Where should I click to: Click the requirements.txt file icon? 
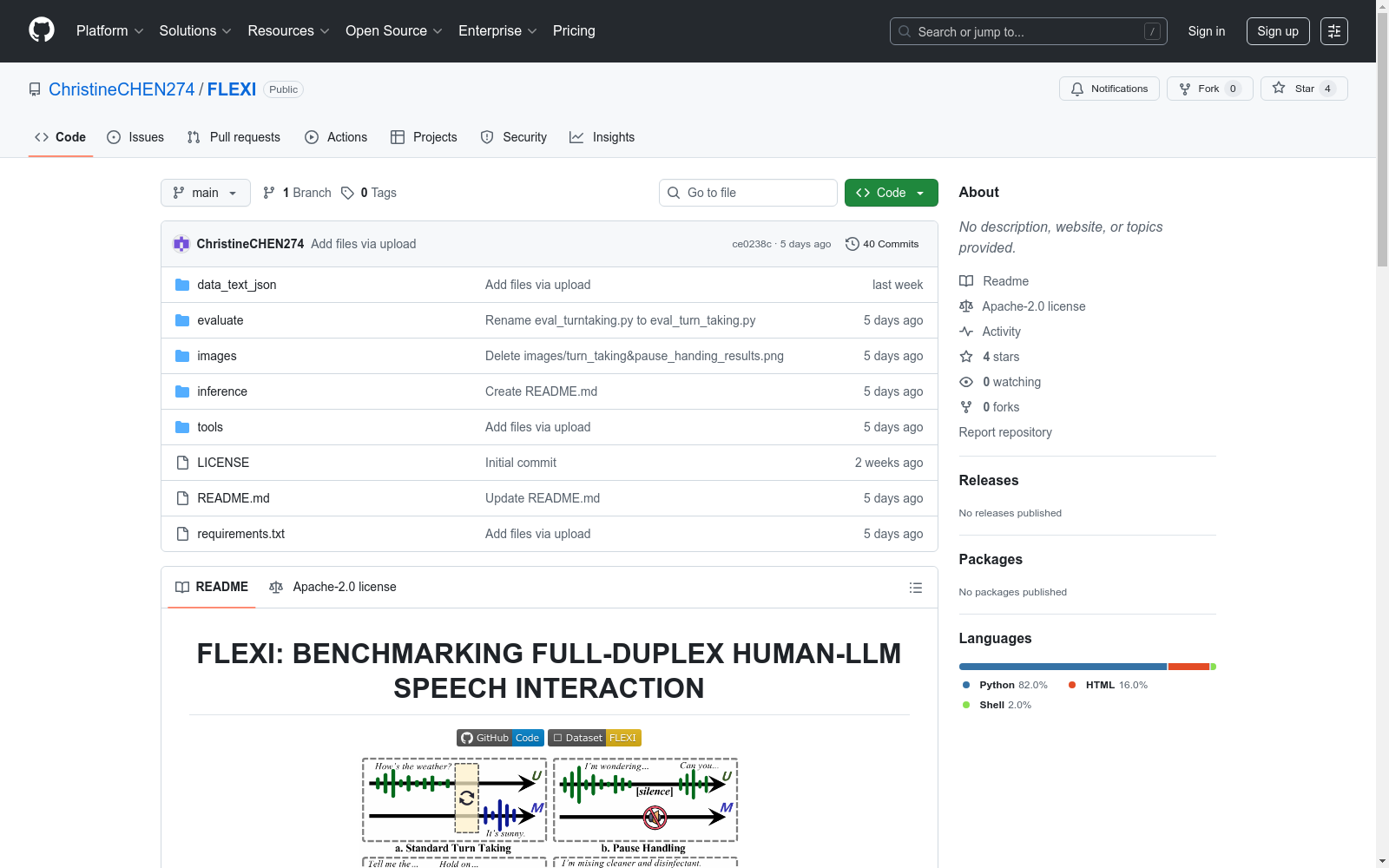pyautogui.click(x=182, y=534)
